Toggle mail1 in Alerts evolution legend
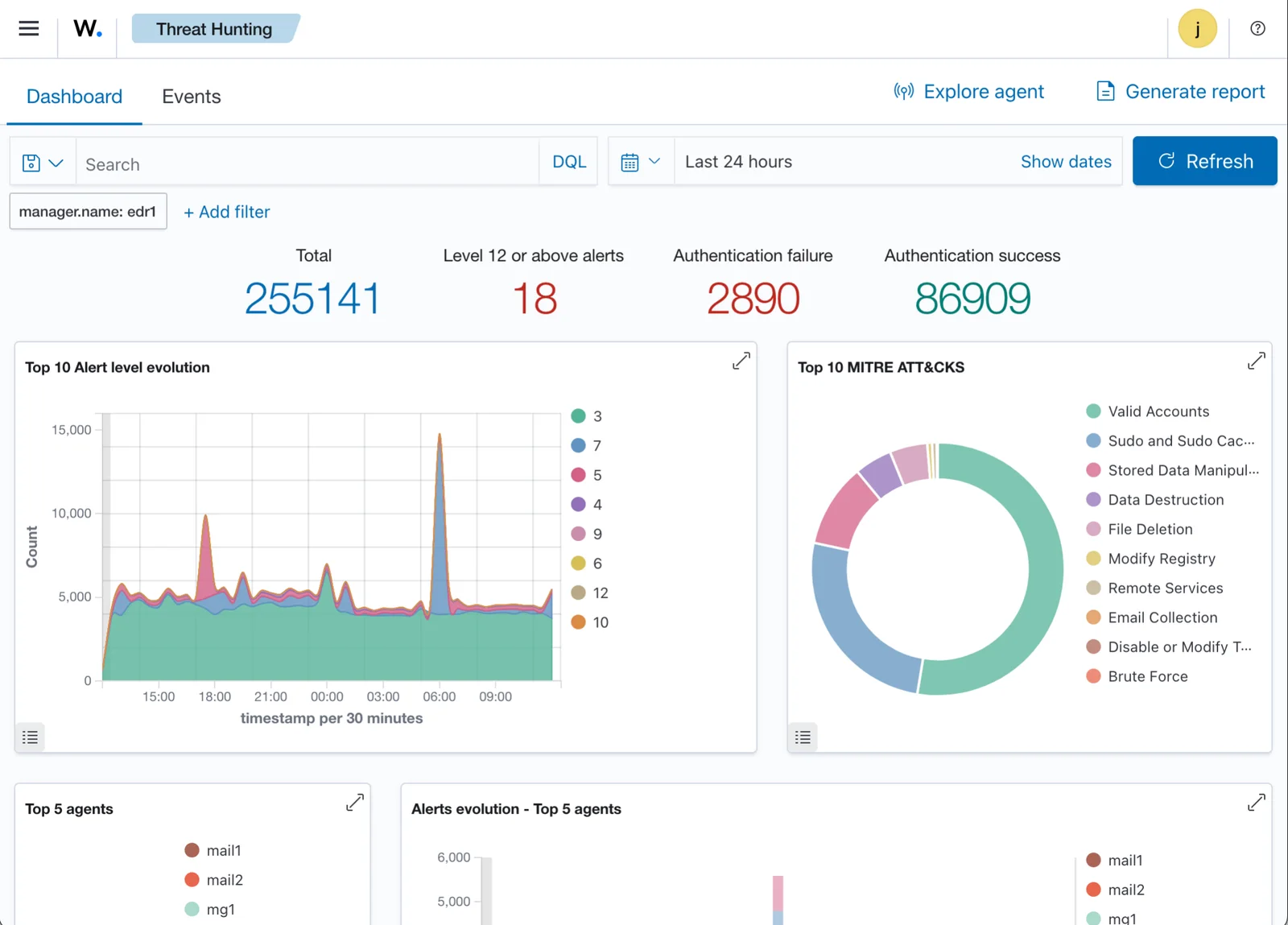This screenshot has width=1288, height=925. click(1115, 860)
